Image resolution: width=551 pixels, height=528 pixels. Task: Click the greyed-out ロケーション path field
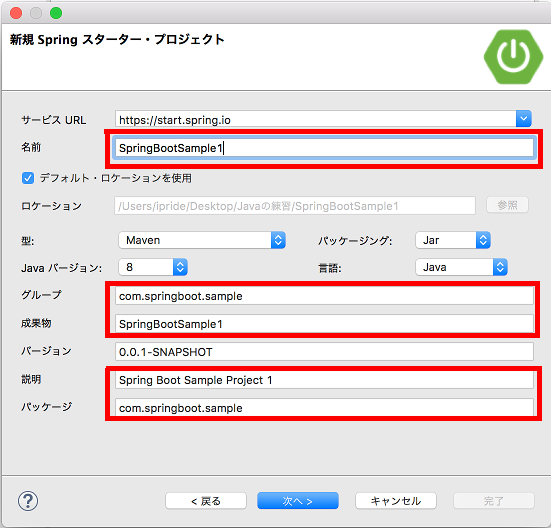point(295,206)
